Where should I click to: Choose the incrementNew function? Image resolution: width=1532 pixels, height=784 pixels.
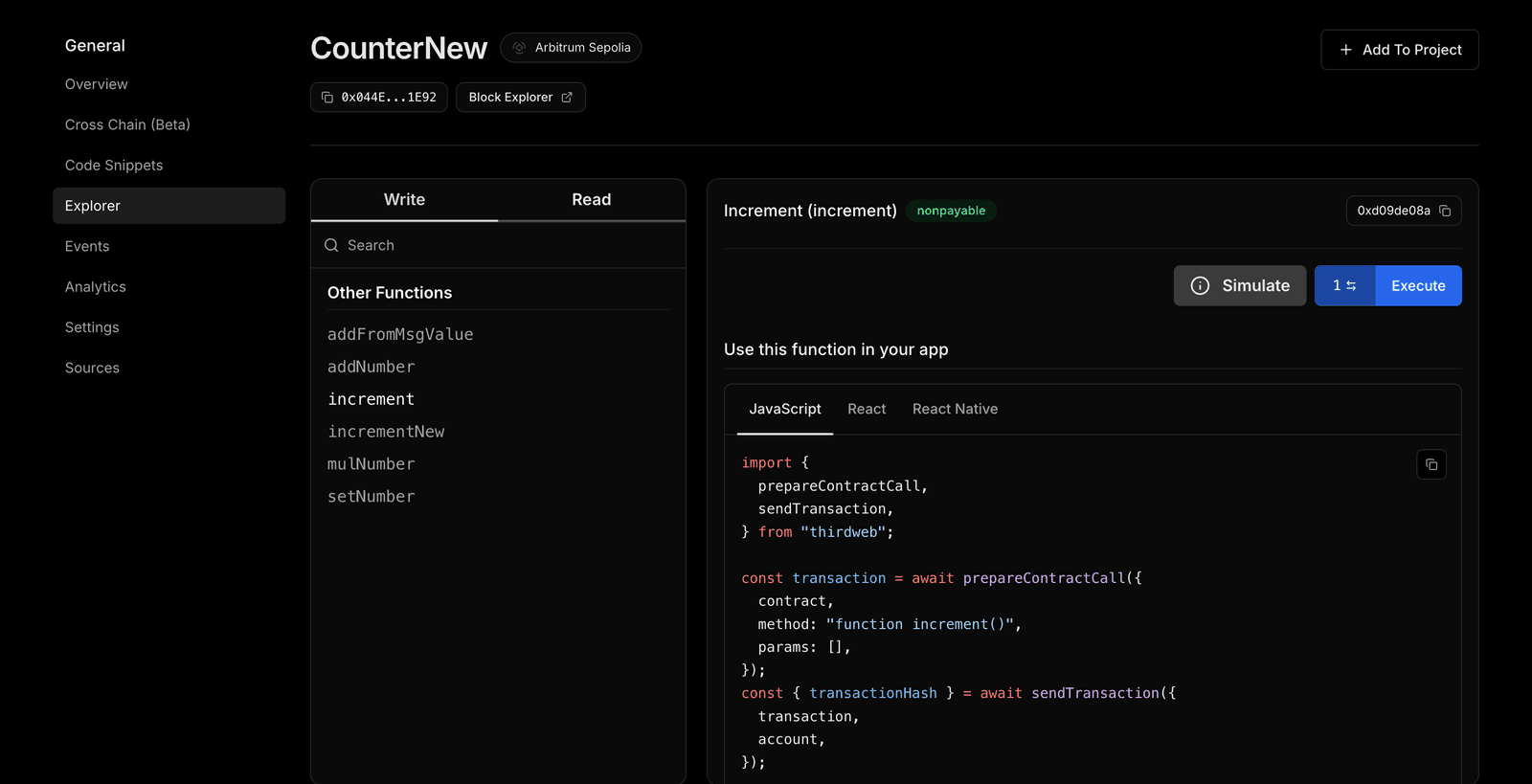[x=386, y=432]
